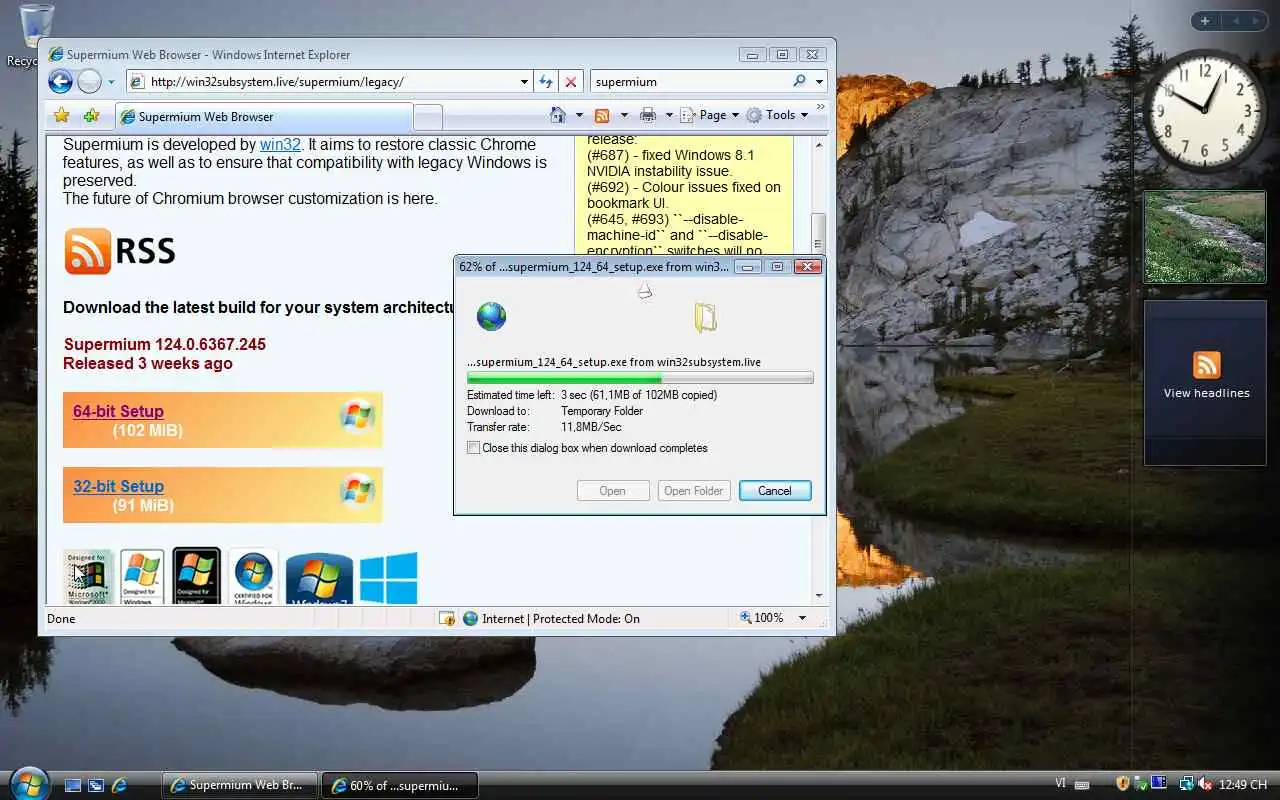Click Switch between windows quick launch icon
Screen dimensions: 1280x800
tap(96, 786)
